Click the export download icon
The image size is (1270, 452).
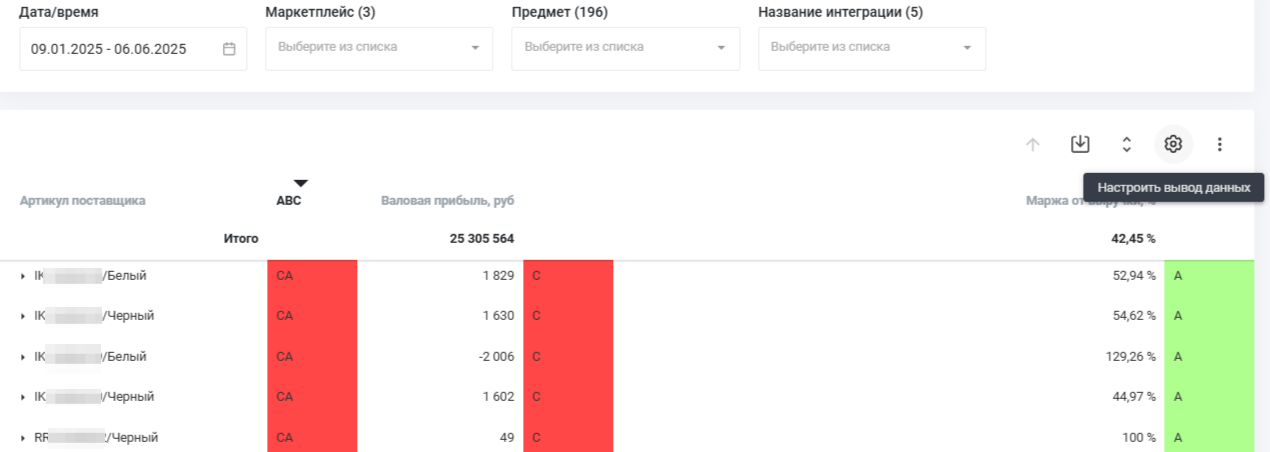(1080, 144)
